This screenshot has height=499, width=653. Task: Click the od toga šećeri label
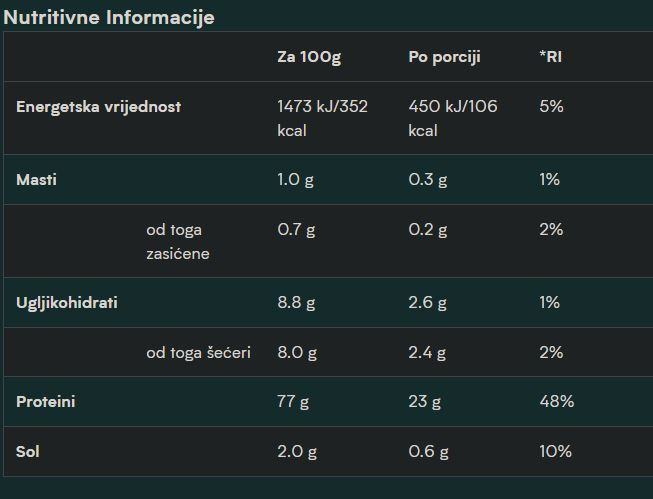coord(198,352)
